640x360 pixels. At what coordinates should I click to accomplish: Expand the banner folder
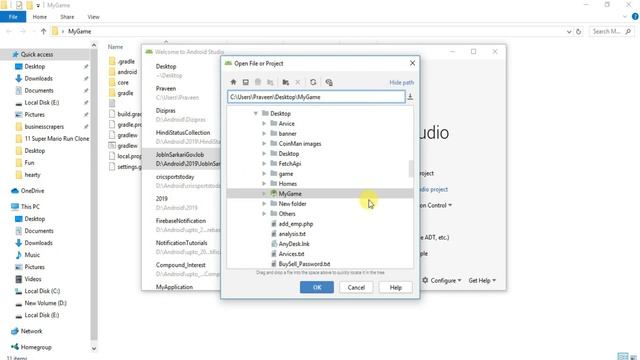264,133
